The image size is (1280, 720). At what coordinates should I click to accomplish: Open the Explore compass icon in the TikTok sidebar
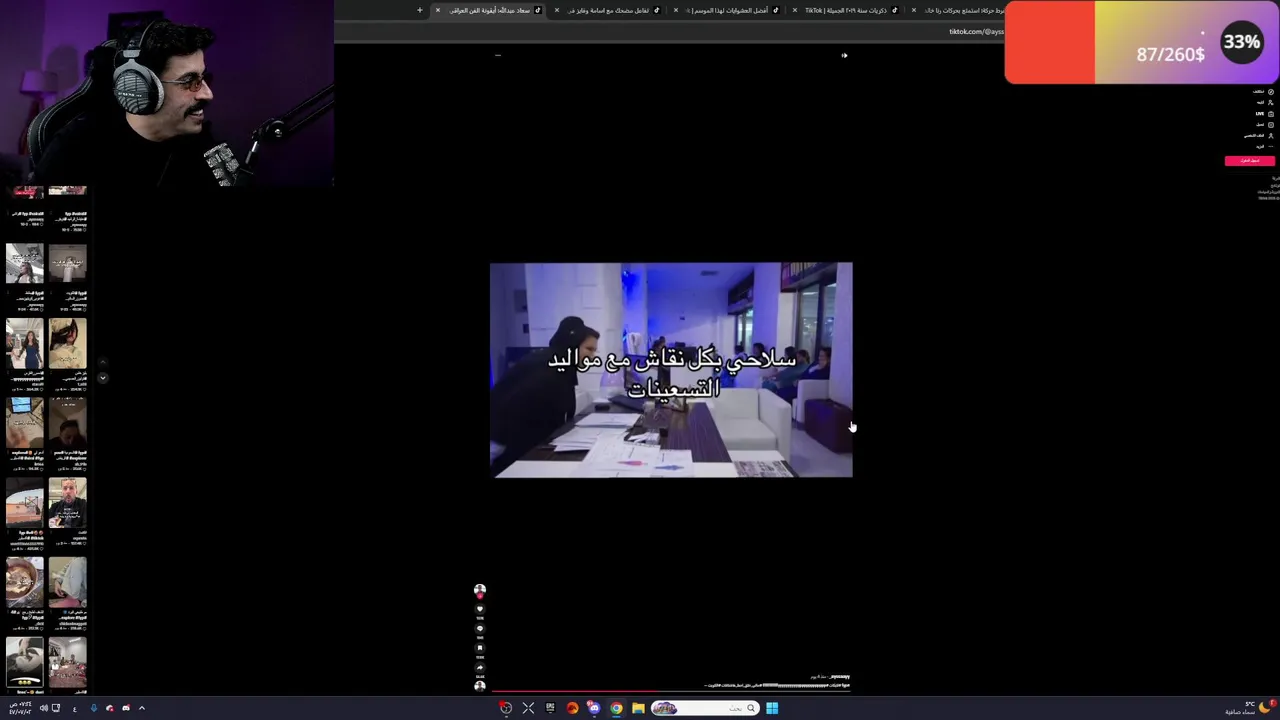coord(1270,92)
